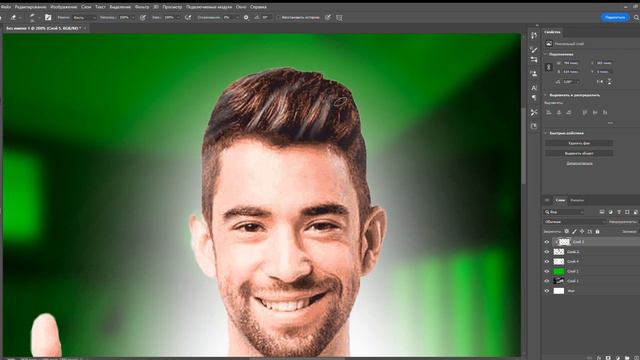Lock image pixels brush icon in Layers
This screenshot has width=640, height=360.
tap(574, 231)
